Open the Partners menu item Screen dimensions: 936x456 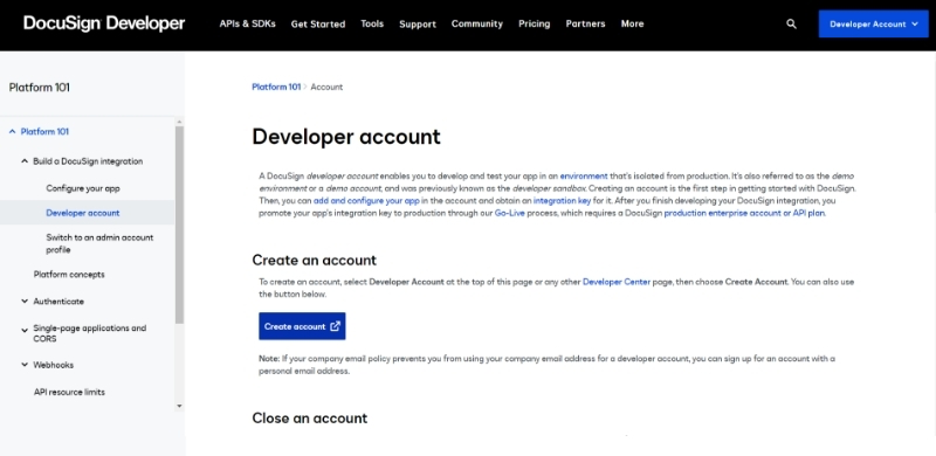click(585, 24)
